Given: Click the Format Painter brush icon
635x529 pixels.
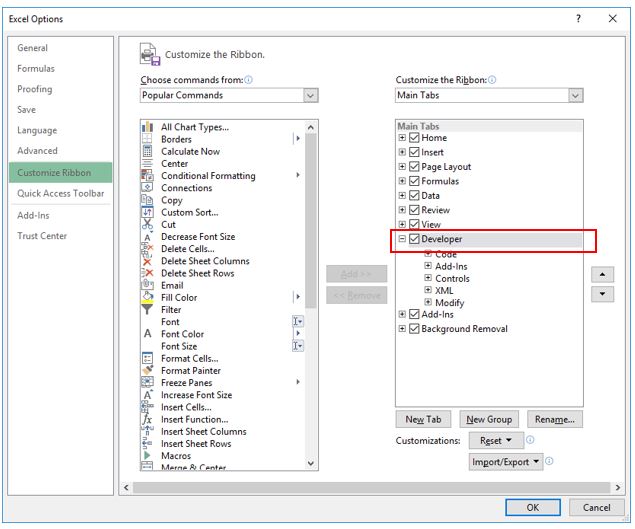Looking at the screenshot, I should click(x=147, y=371).
